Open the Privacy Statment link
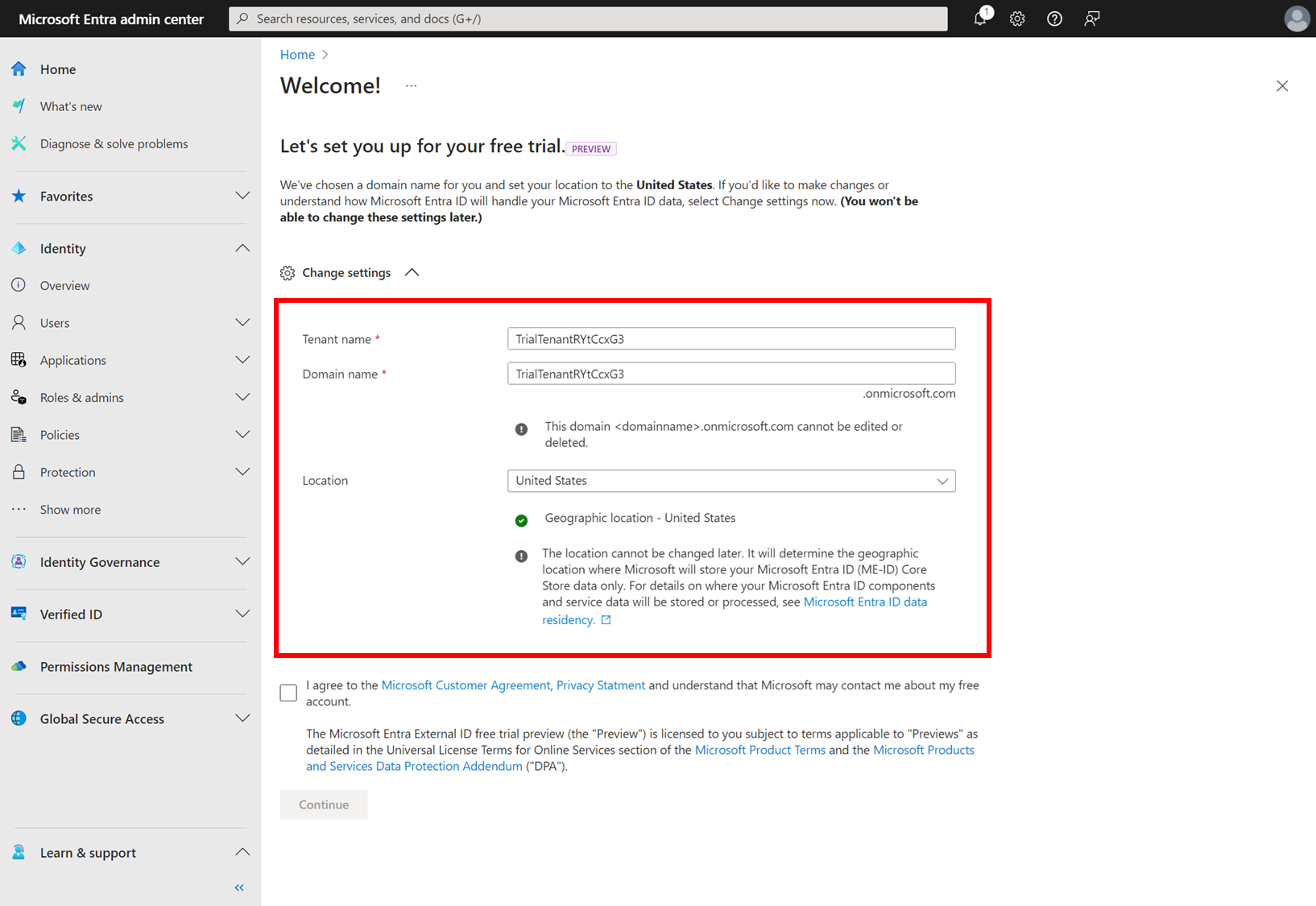Screen dimensions: 1316x906 pos(601,685)
